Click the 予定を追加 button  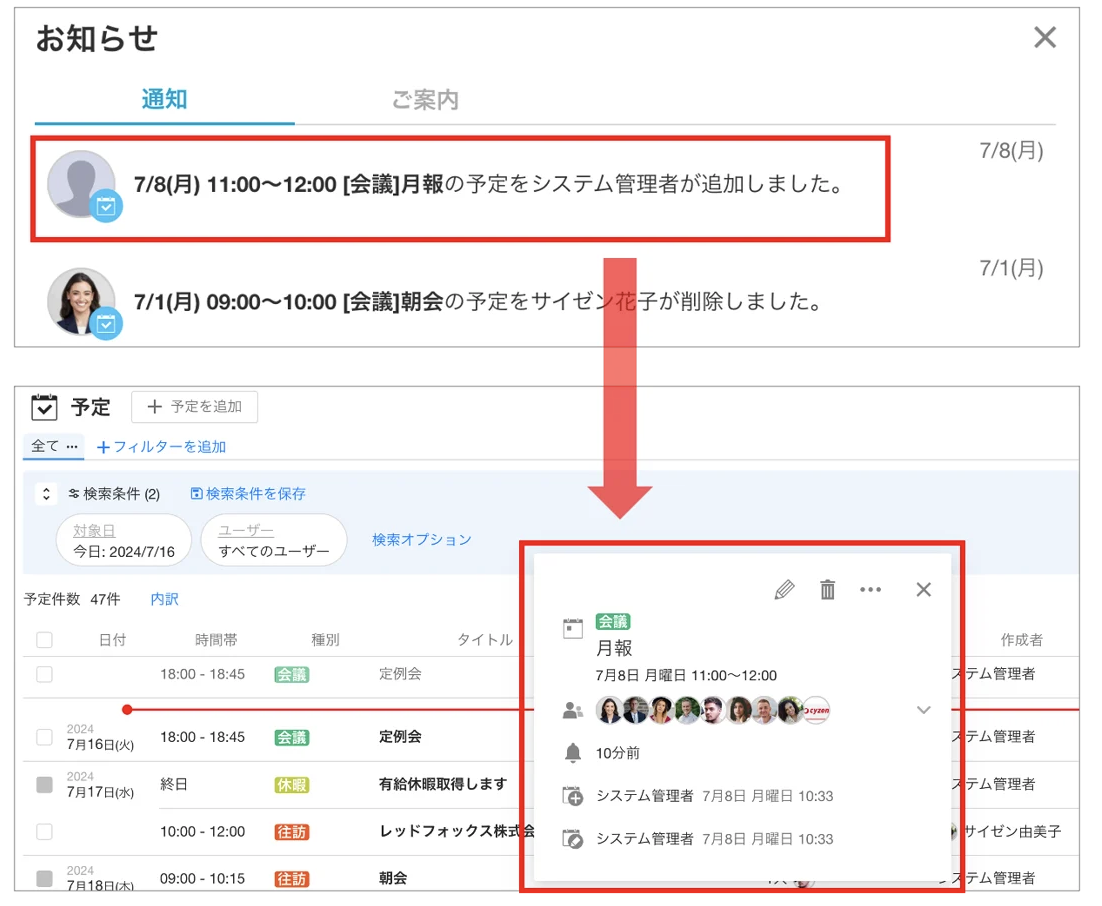(195, 407)
